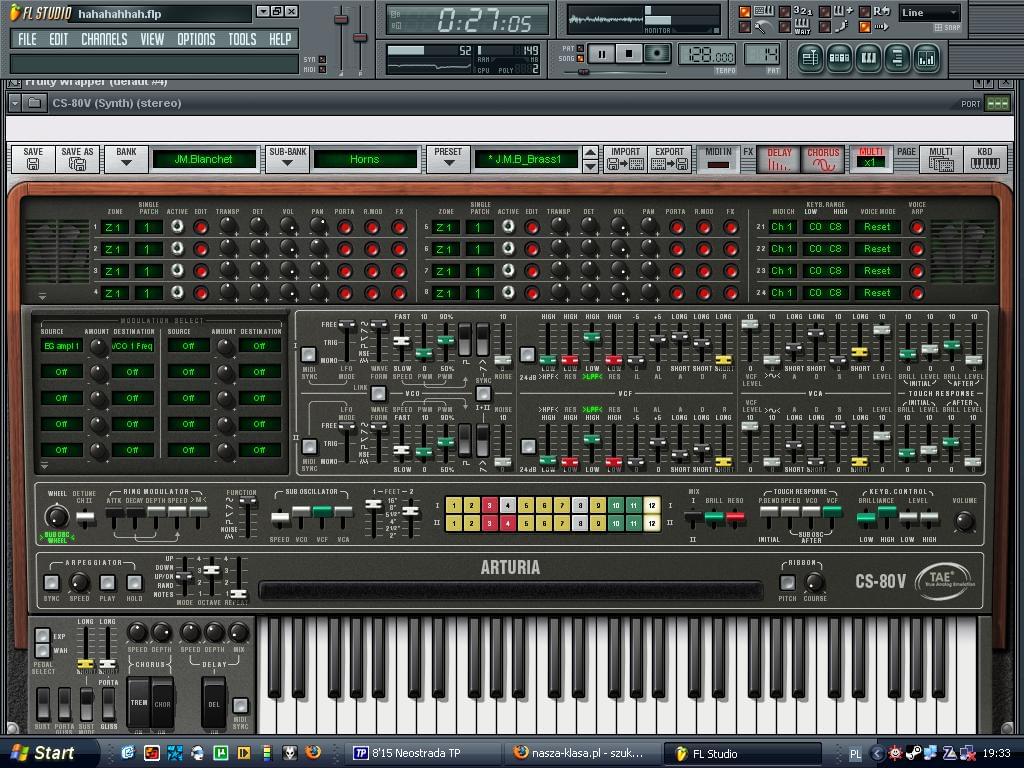The image size is (1025, 771).
Task: Open the piano roll icon
Action: pyautogui.click(x=869, y=58)
